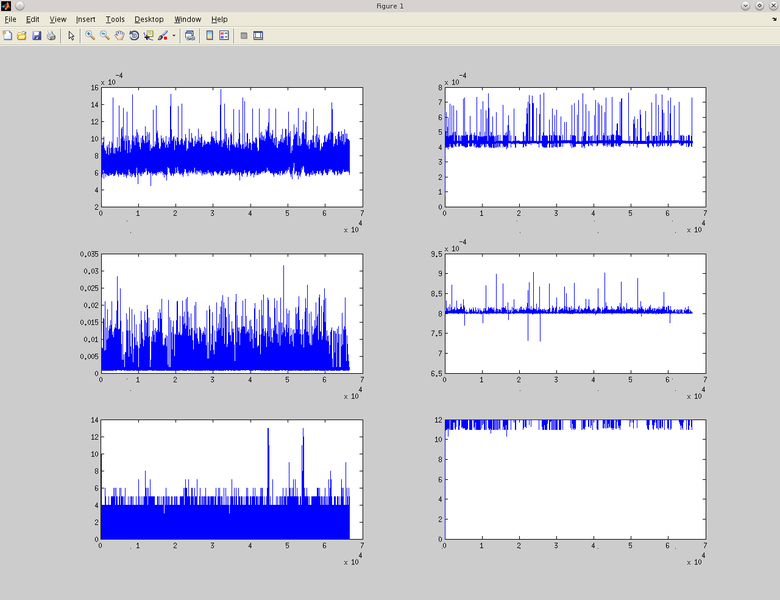Toggle the Pan hand tool
The image size is (780, 600).
click(119, 35)
